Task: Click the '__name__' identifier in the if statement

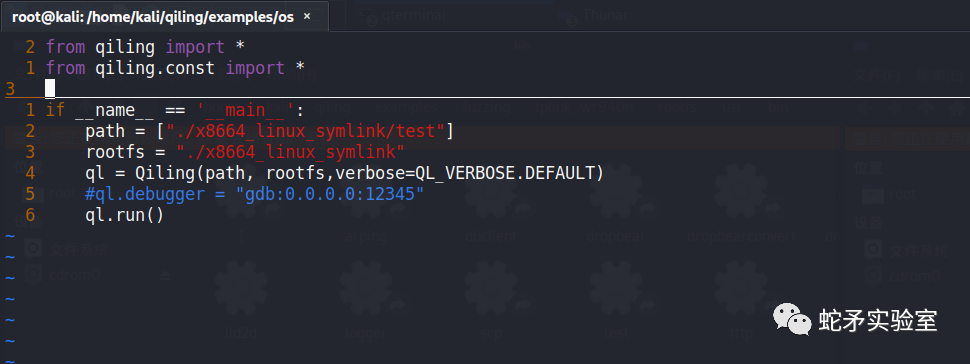Action: (114, 111)
